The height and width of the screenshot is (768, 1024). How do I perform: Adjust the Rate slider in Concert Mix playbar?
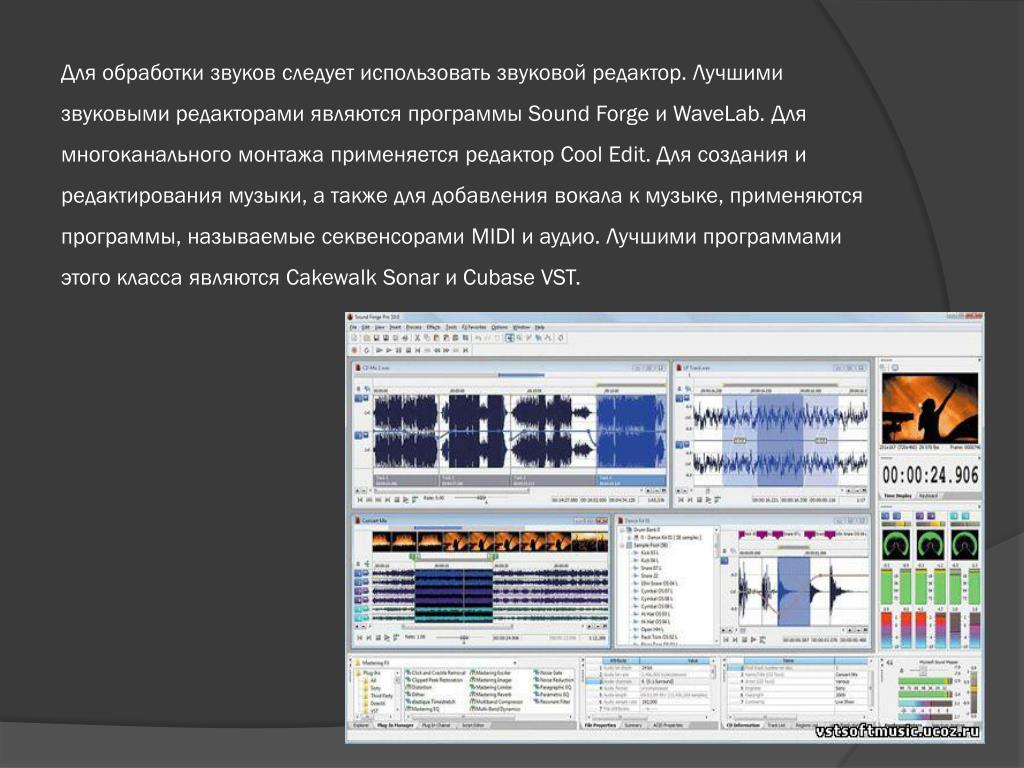464,637
